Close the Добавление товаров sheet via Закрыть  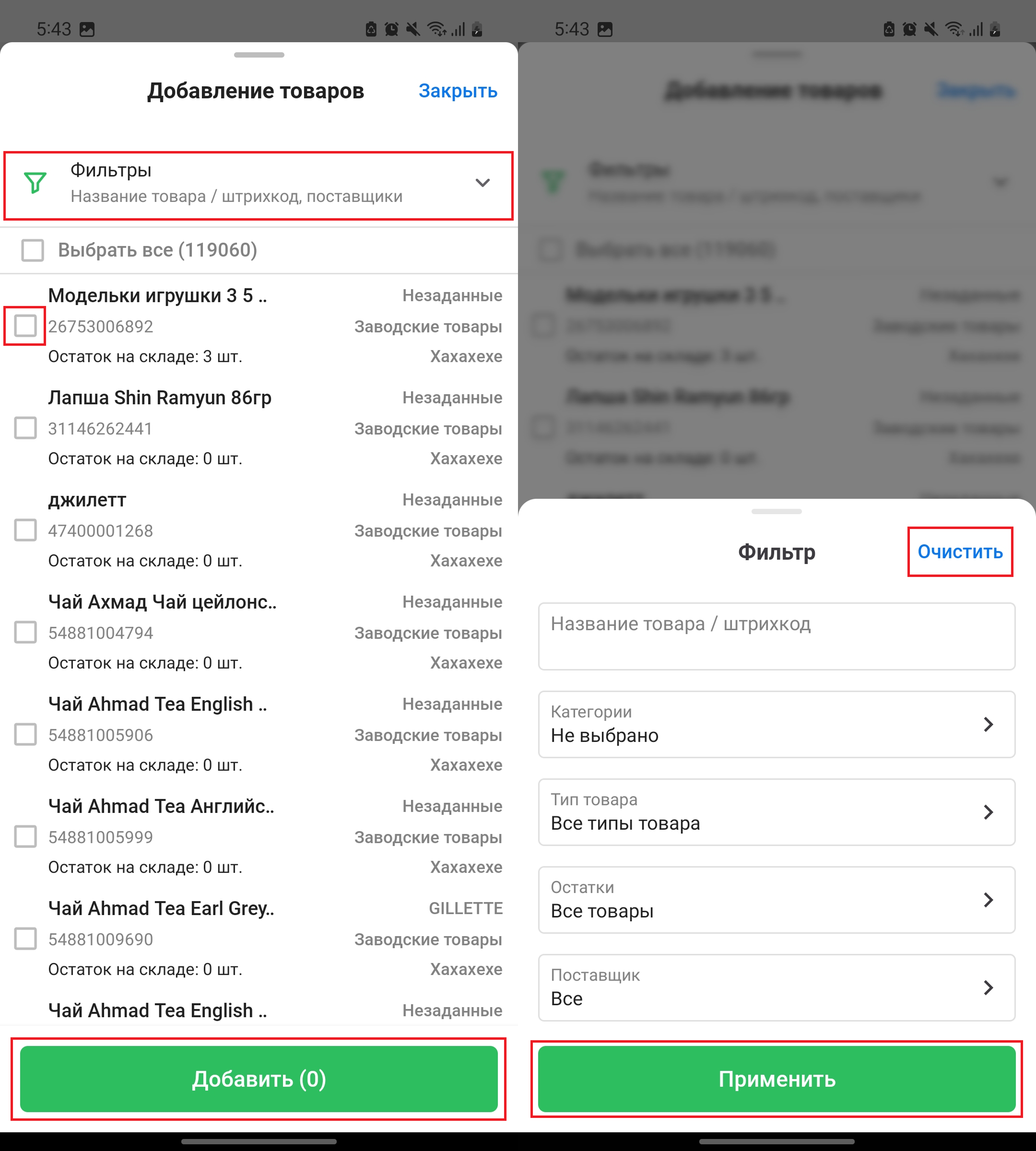click(x=458, y=91)
